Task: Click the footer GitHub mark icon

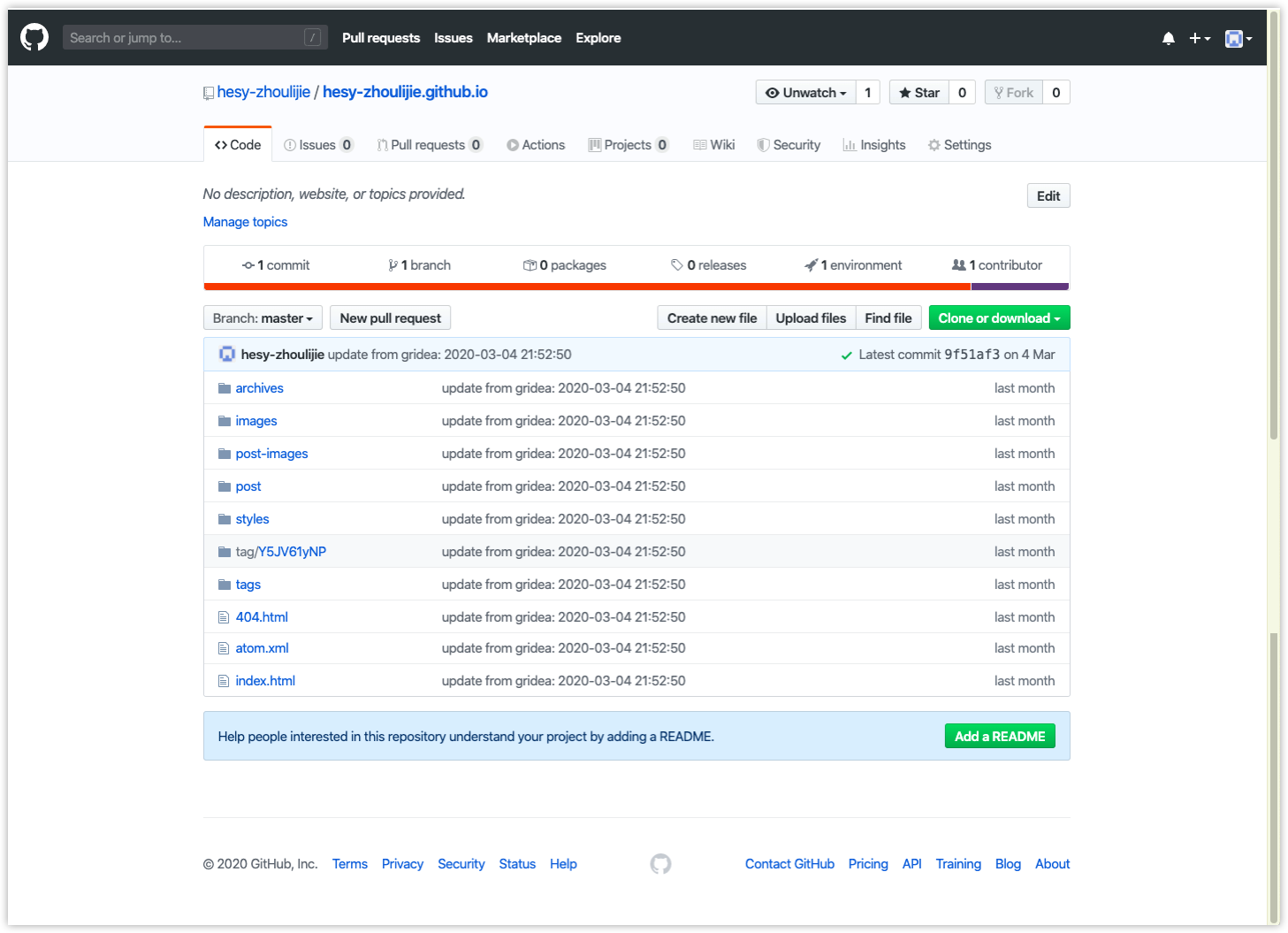Action: pos(660,864)
